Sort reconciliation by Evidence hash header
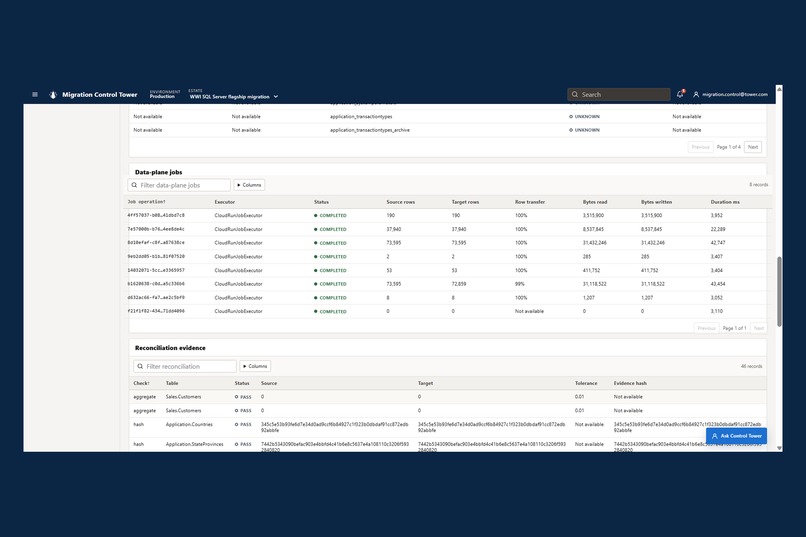Screen dimensions: 806x537 pos(630,383)
